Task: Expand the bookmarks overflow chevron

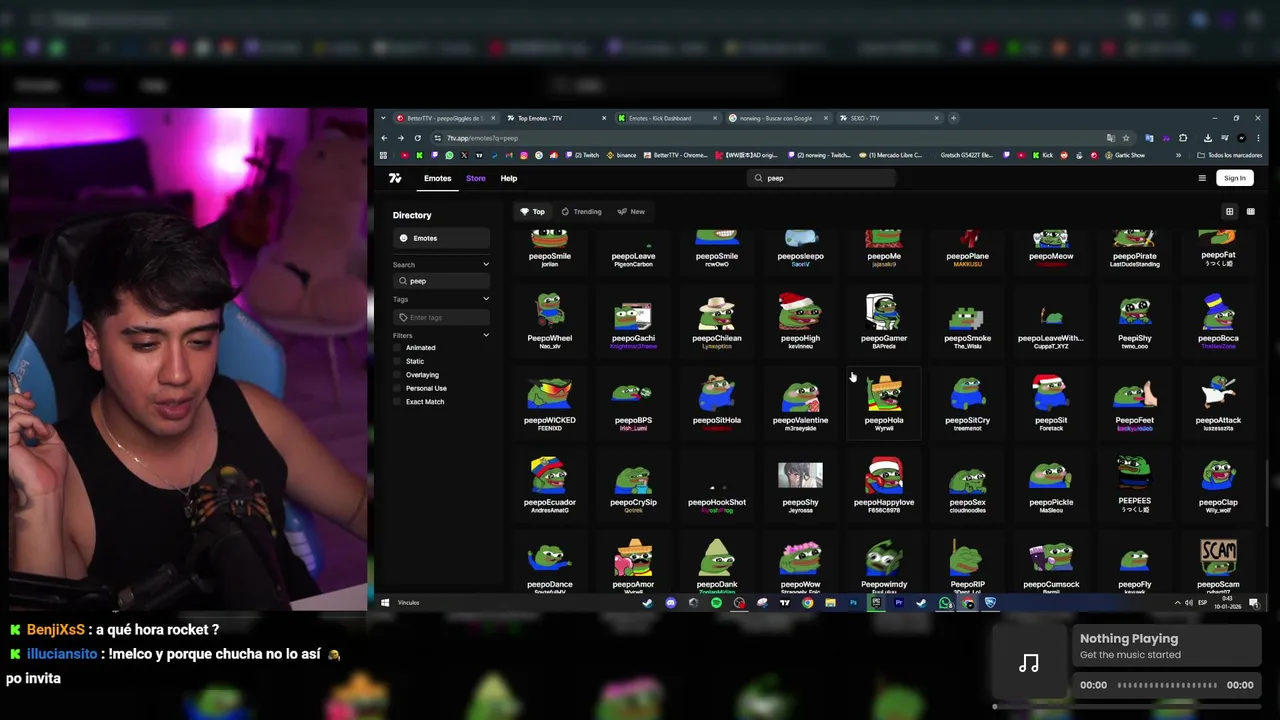Action: click(x=1178, y=155)
